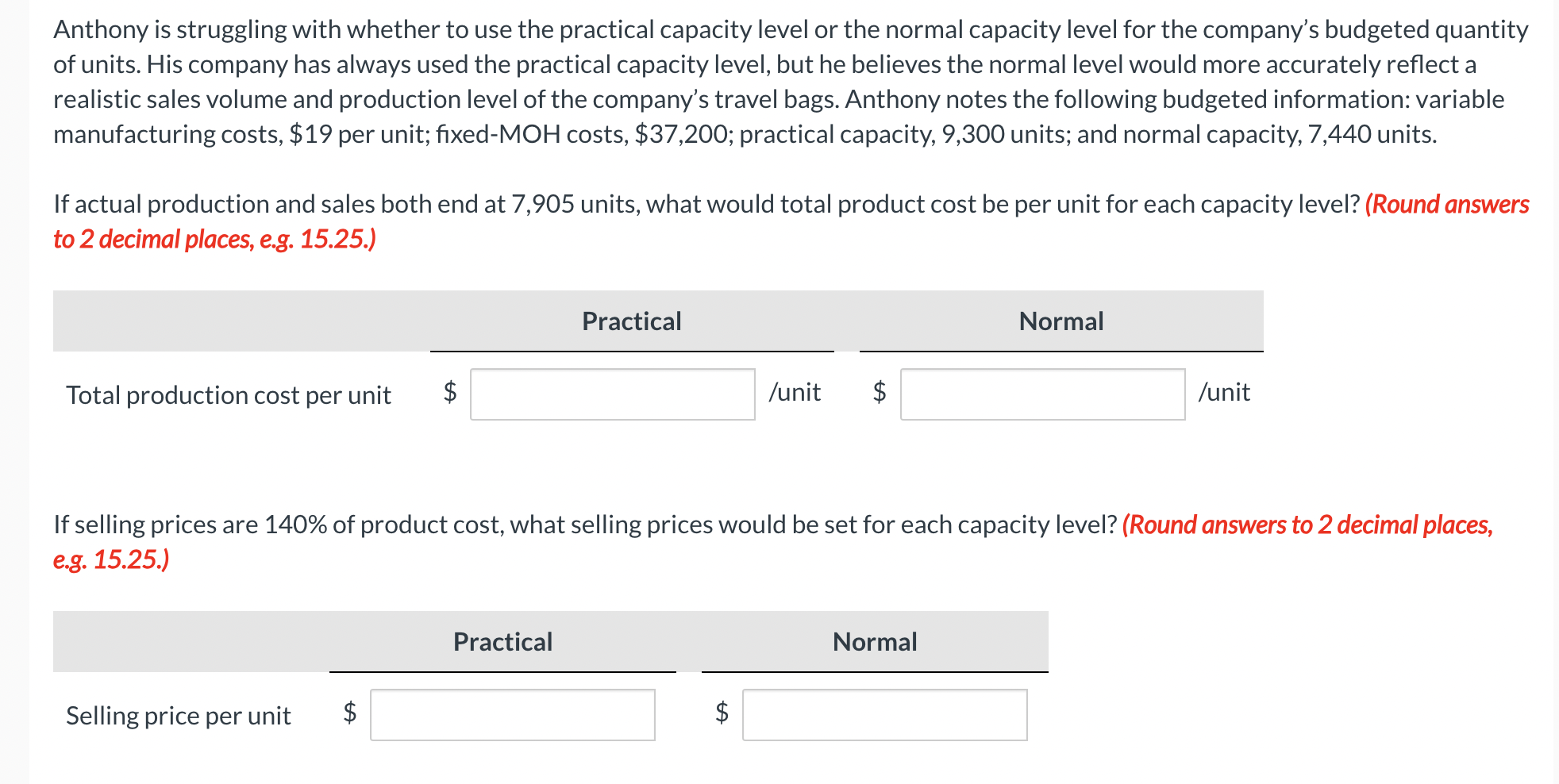1559x784 pixels.
Task: Click "/unit" label after Normal cost field
Action: click(x=1224, y=392)
